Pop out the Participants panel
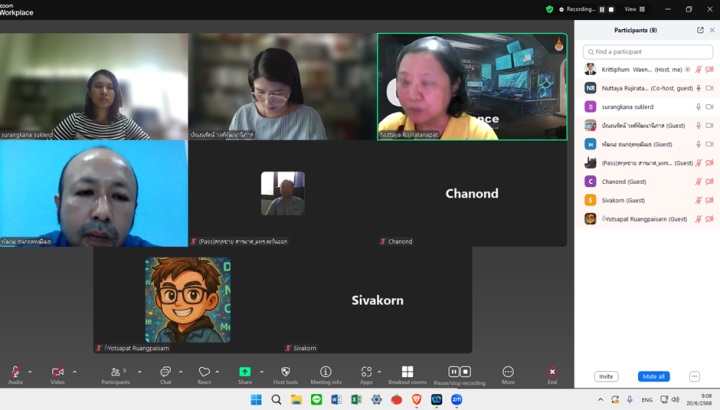The width and height of the screenshot is (720, 410). click(x=700, y=30)
